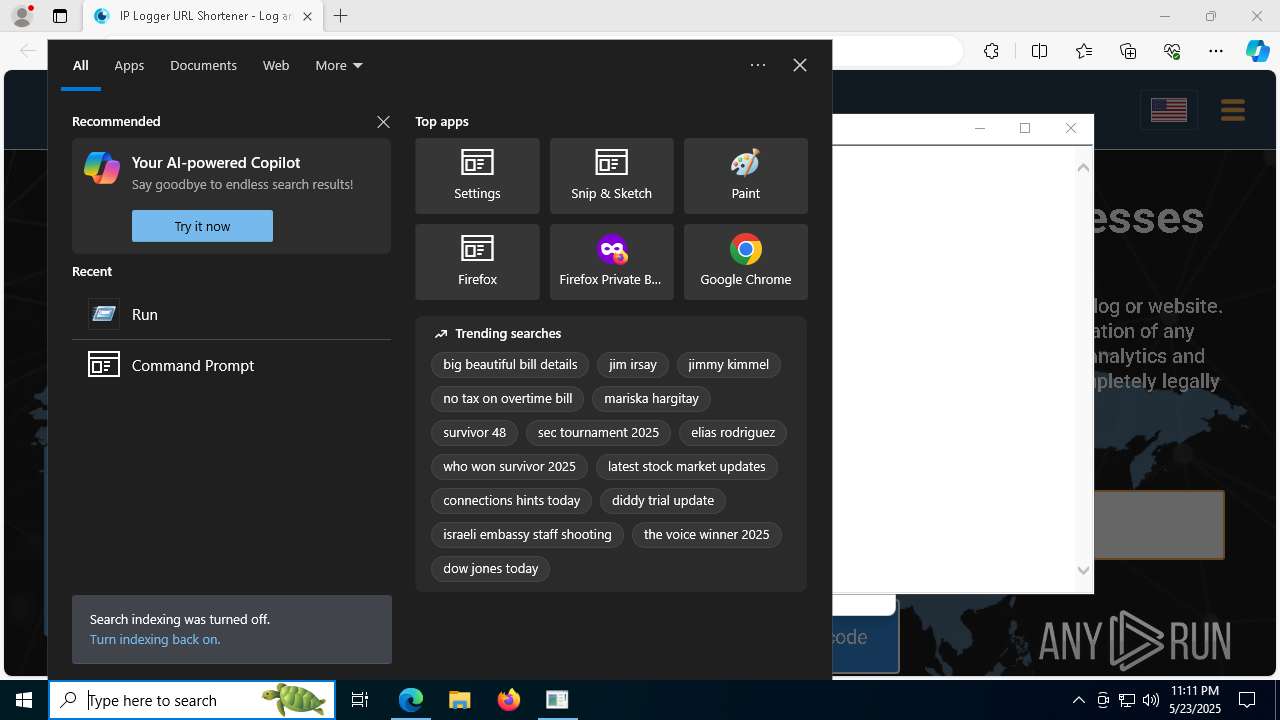Select 'israeli embassy staff shooting' trend
1280x720 pixels.
pyautogui.click(x=527, y=535)
